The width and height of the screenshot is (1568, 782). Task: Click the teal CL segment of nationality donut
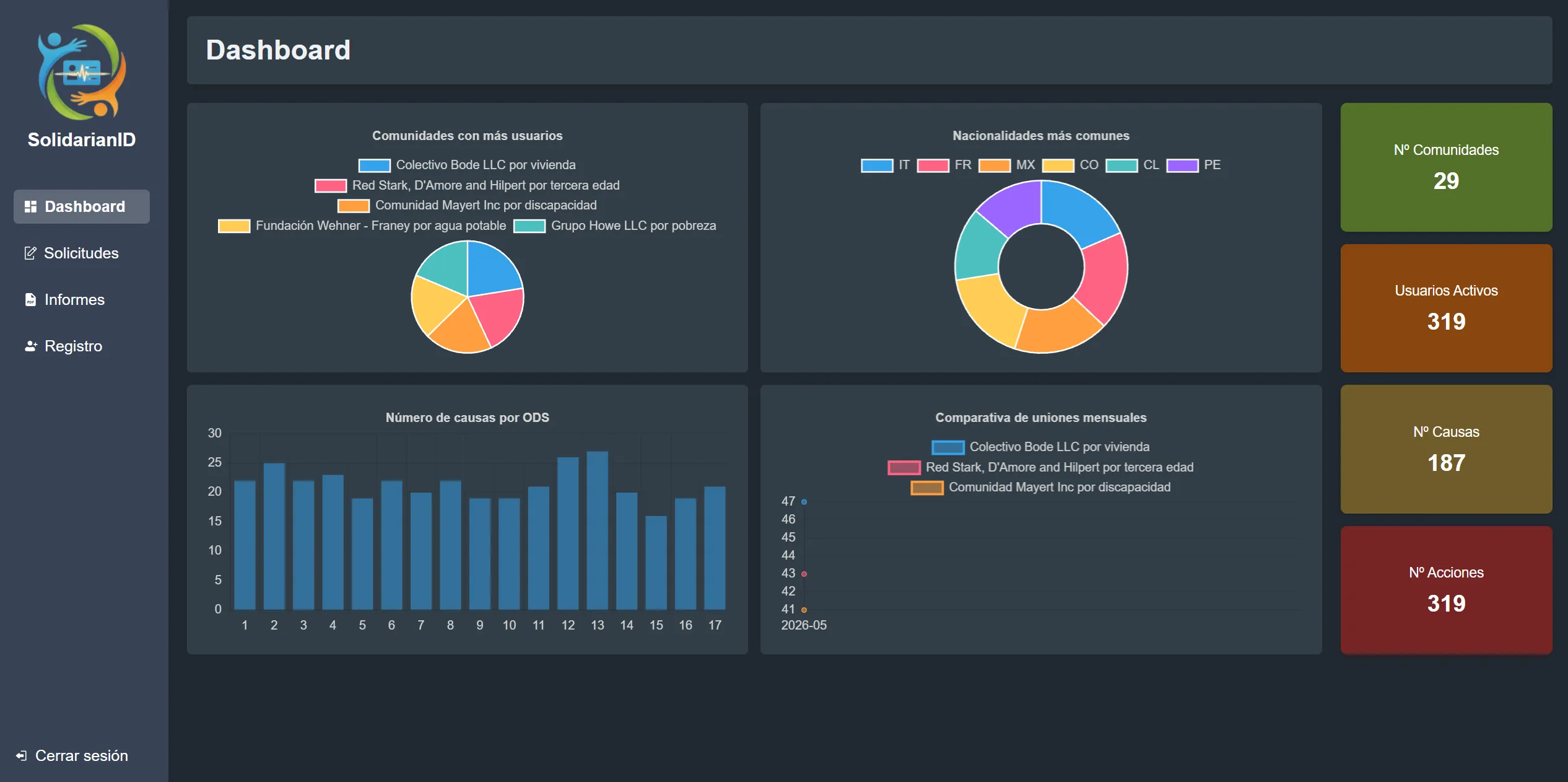point(978,248)
